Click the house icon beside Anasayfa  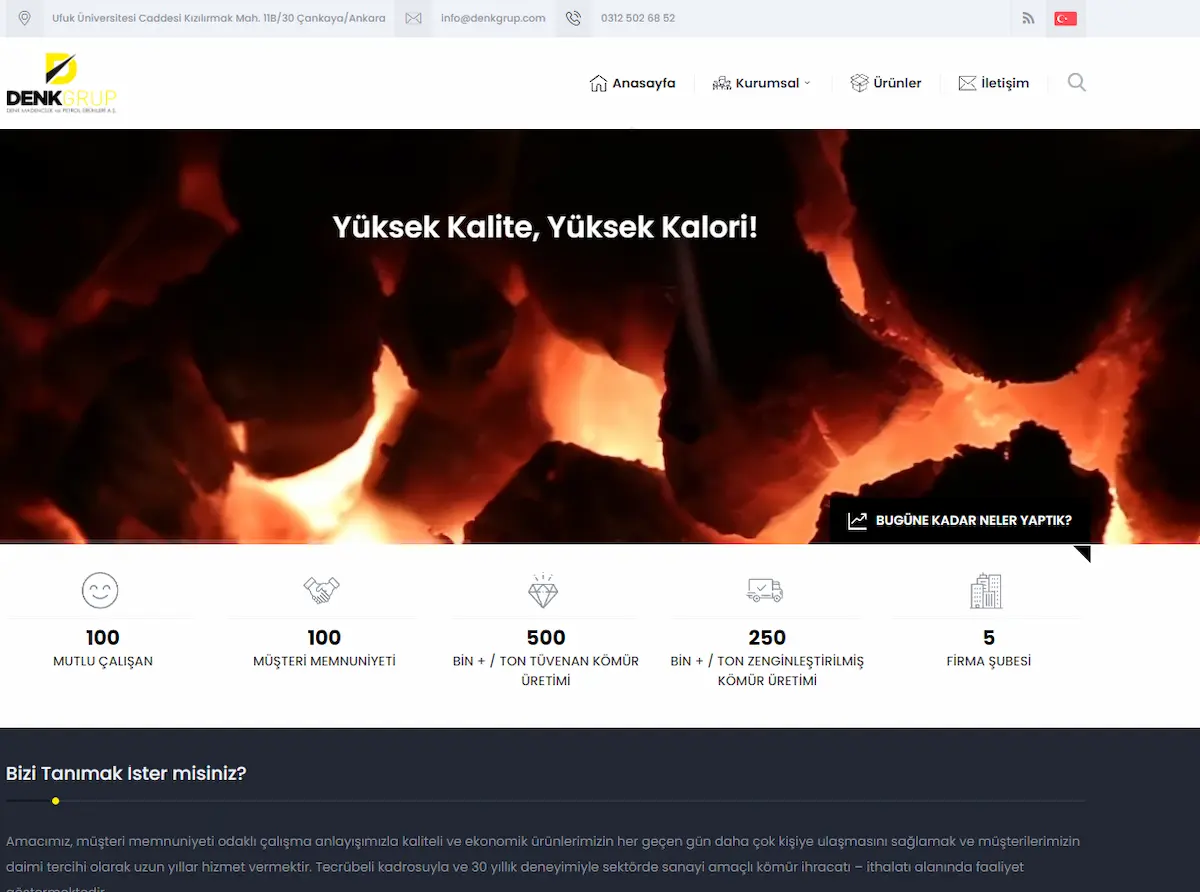pos(599,83)
